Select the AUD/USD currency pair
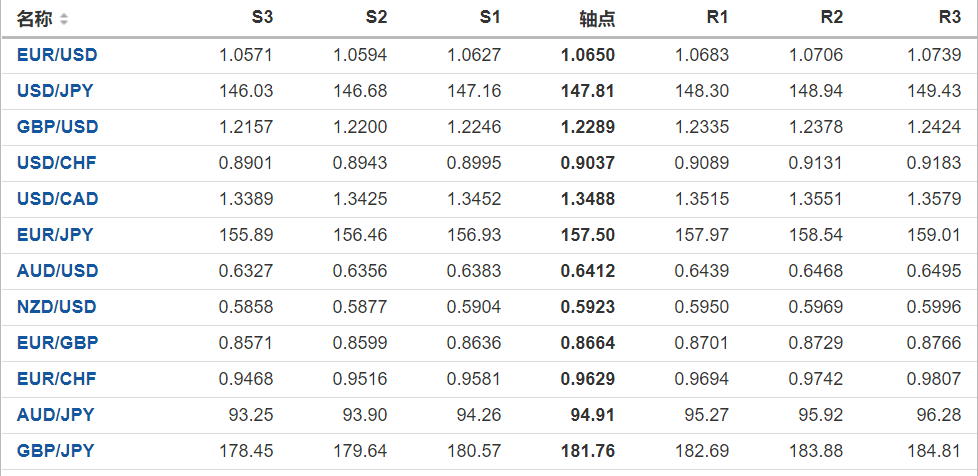This screenshot has width=978, height=476. coord(57,271)
